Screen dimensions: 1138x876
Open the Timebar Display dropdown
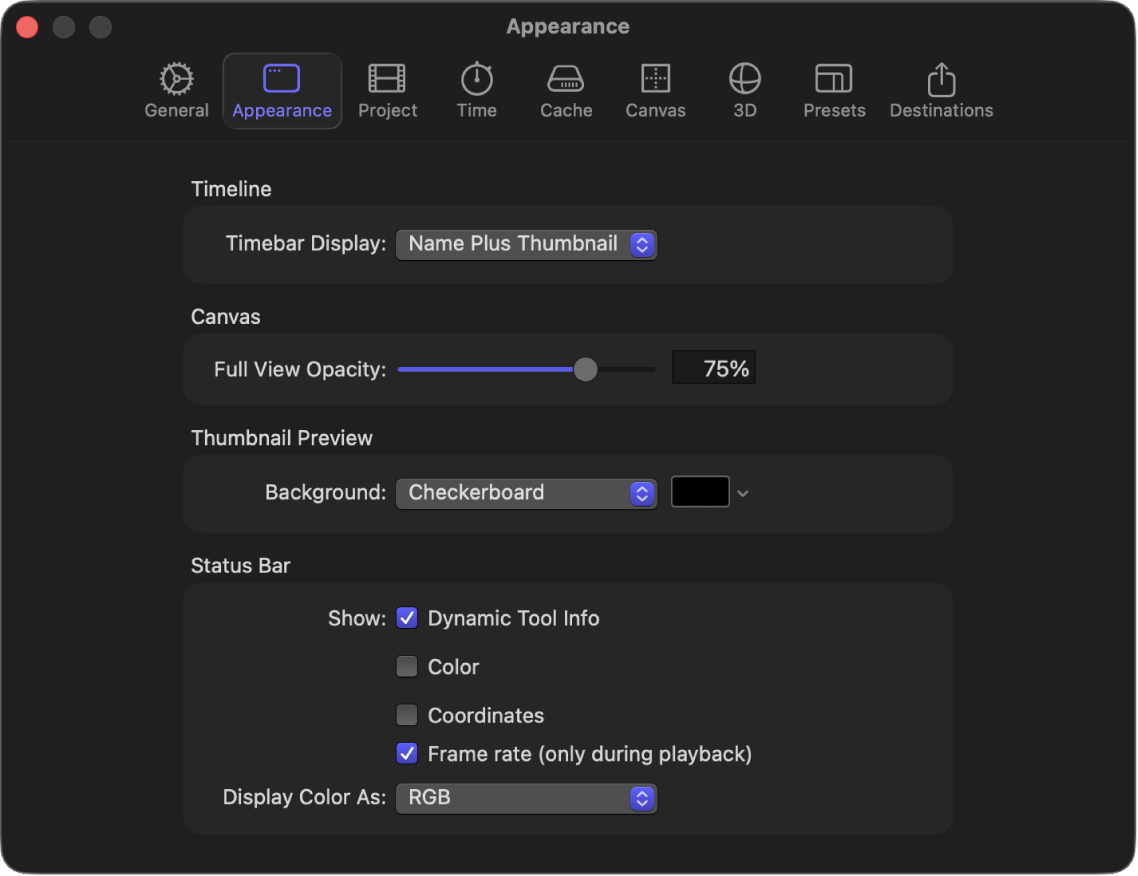[526, 245]
